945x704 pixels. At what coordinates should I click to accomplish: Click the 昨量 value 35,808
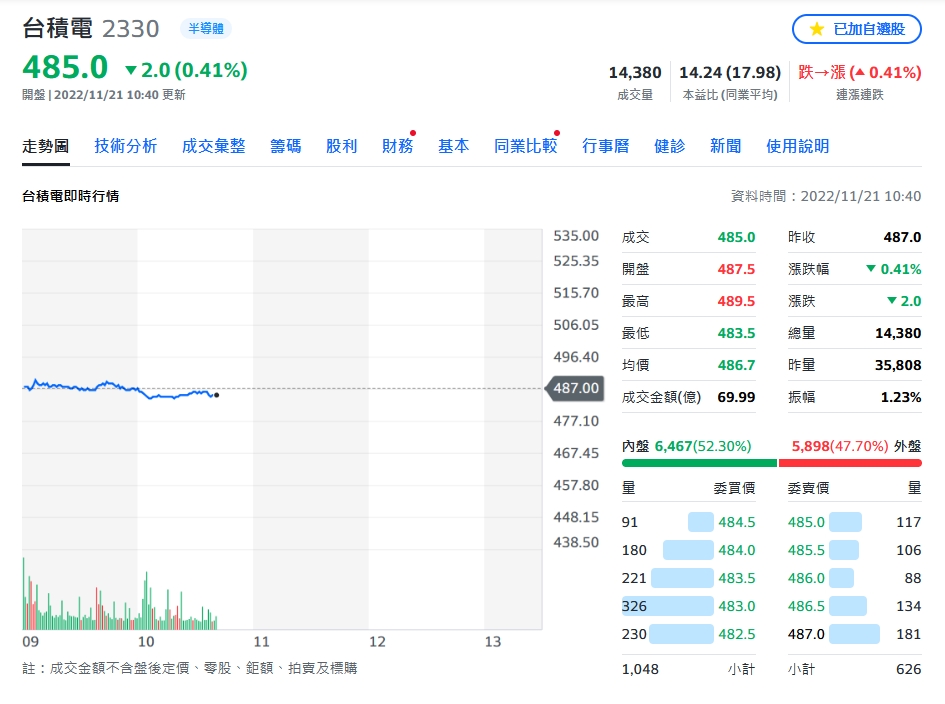pos(898,365)
